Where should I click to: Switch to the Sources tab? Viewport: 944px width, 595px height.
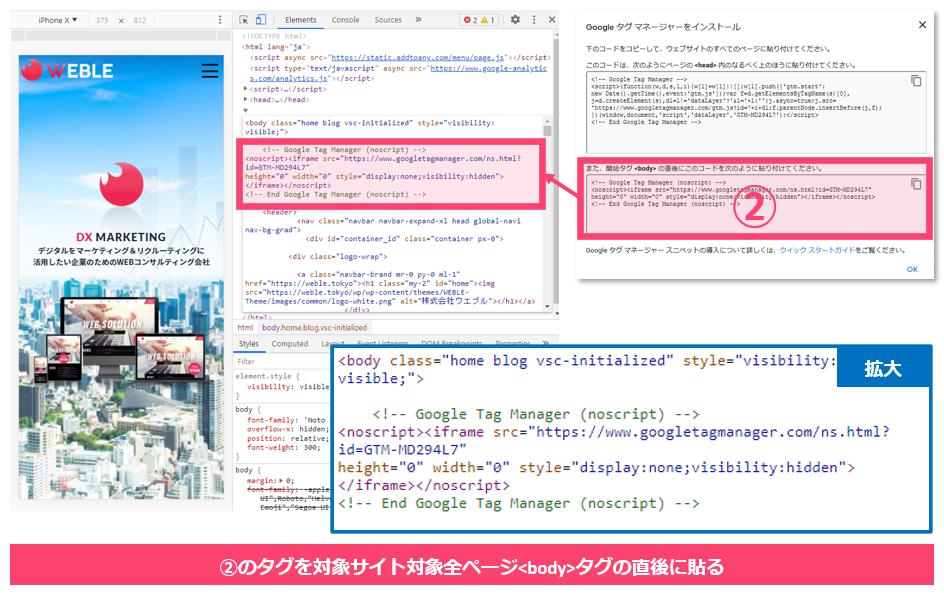388,20
